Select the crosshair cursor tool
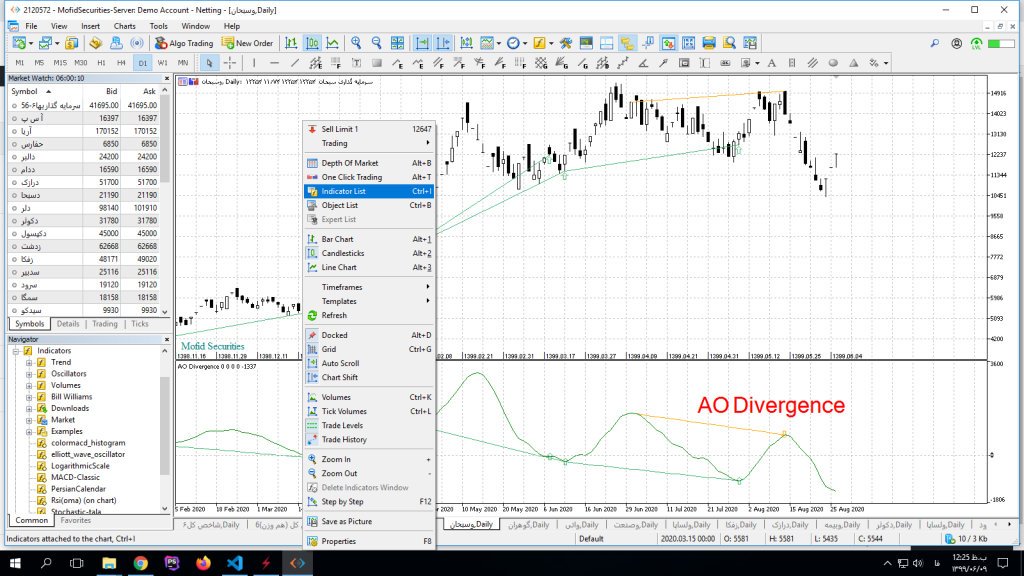The width and height of the screenshot is (1024, 576). (230, 63)
